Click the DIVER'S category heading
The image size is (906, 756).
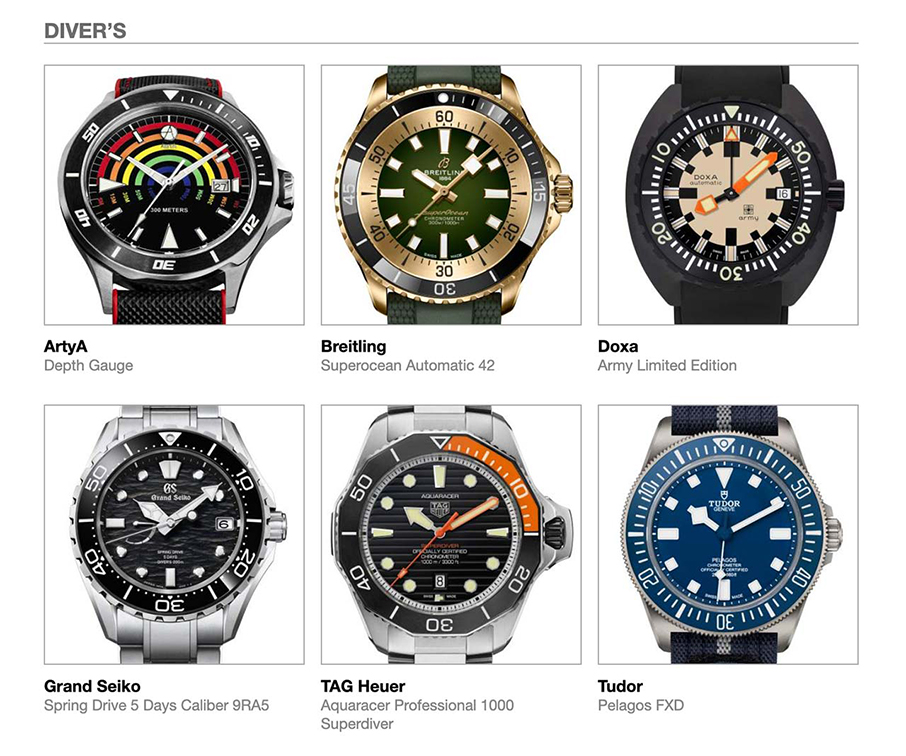[x=85, y=31]
